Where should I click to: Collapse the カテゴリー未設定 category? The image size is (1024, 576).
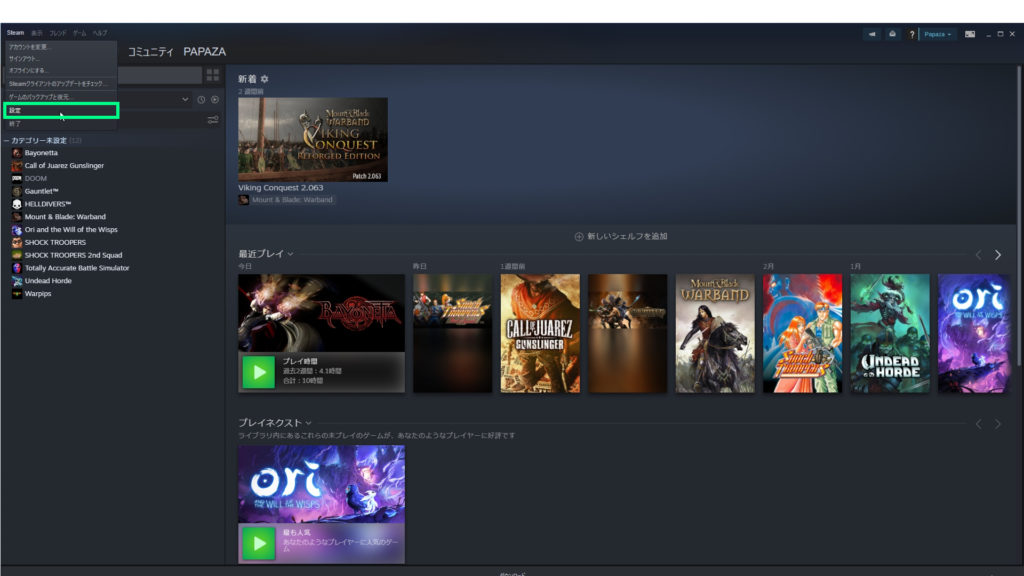click(x=6, y=141)
